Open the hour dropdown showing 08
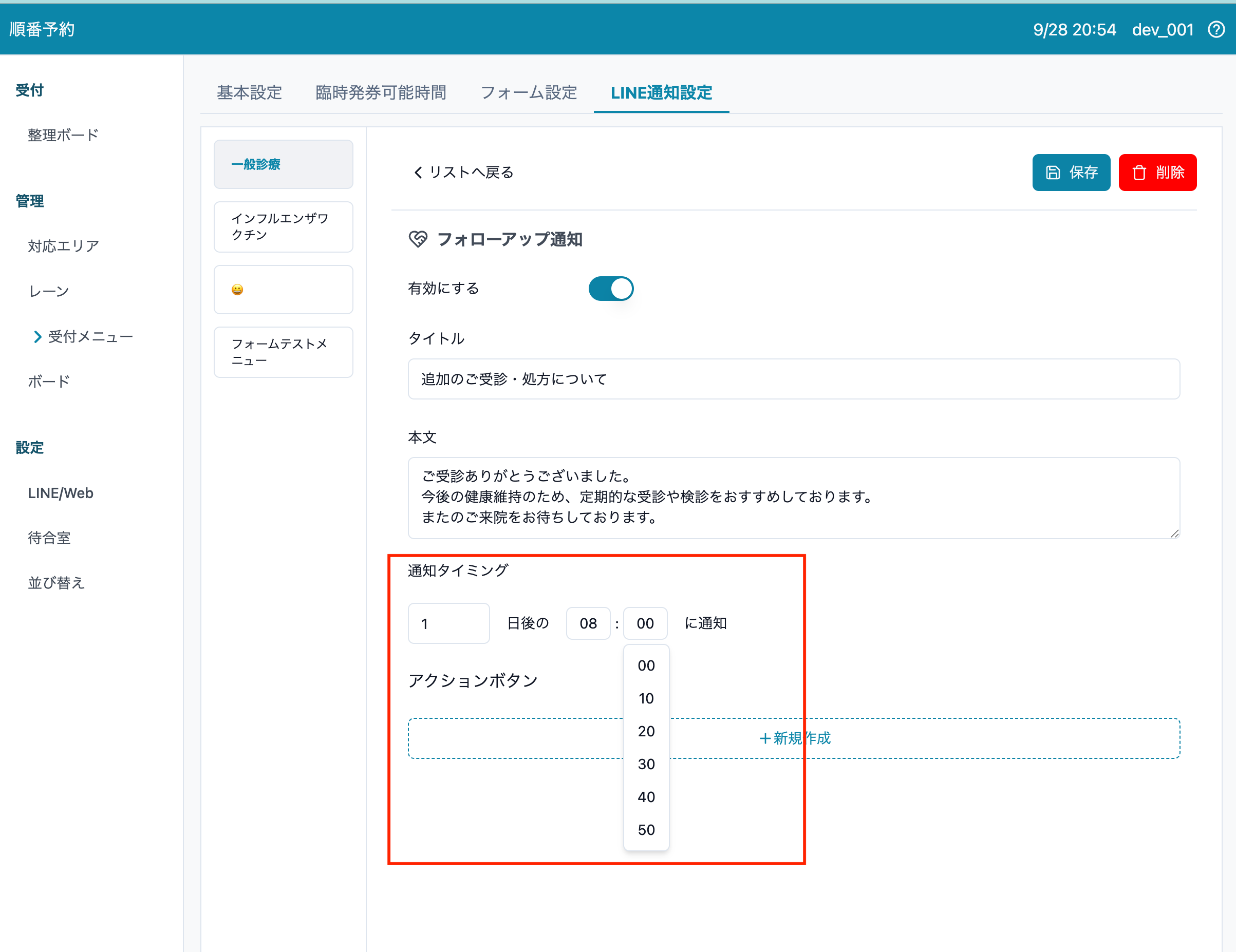The image size is (1236, 952). [588, 623]
